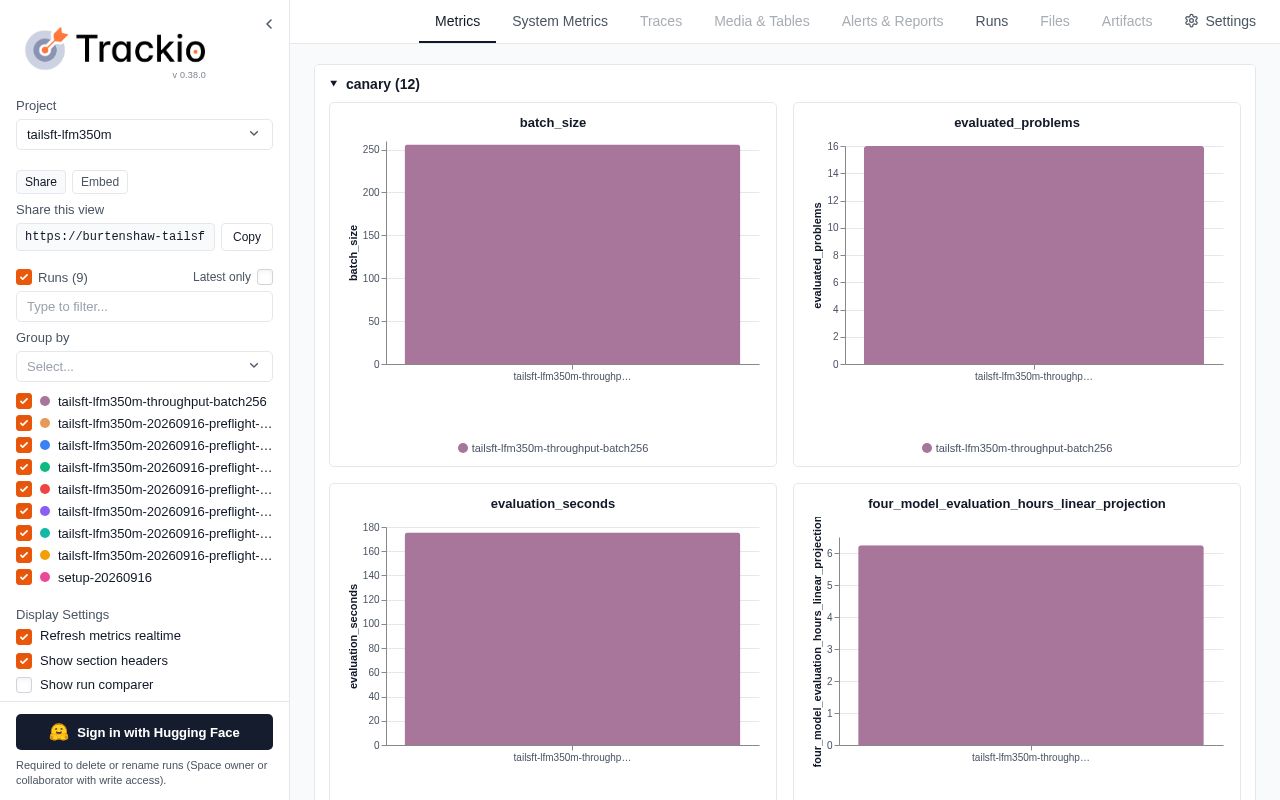Image resolution: width=1280 pixels, height=800 pixels.
Task: Click the four_model_evaluation_hours_linear_projection chart title
Action: click(1017, 504)
